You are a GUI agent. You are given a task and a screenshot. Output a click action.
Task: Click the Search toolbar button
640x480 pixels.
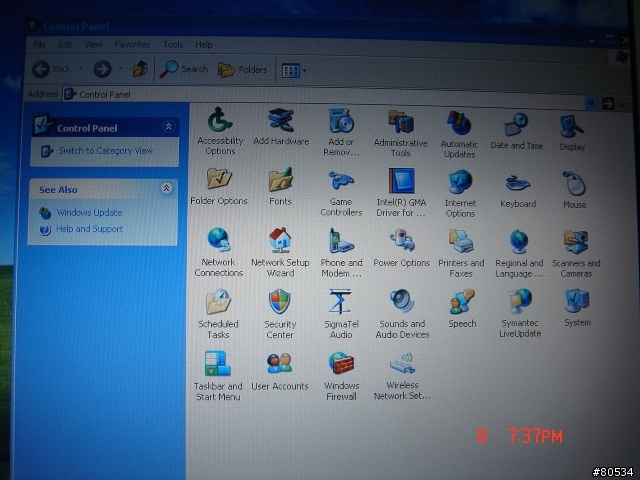(x=184, y=69)
